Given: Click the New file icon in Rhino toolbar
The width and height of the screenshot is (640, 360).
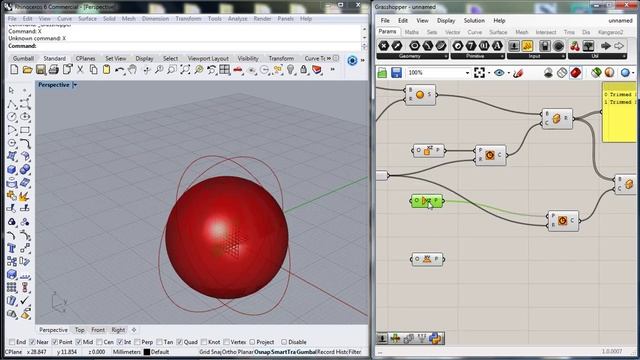Looking at the screenshot, I should (14, 70).
